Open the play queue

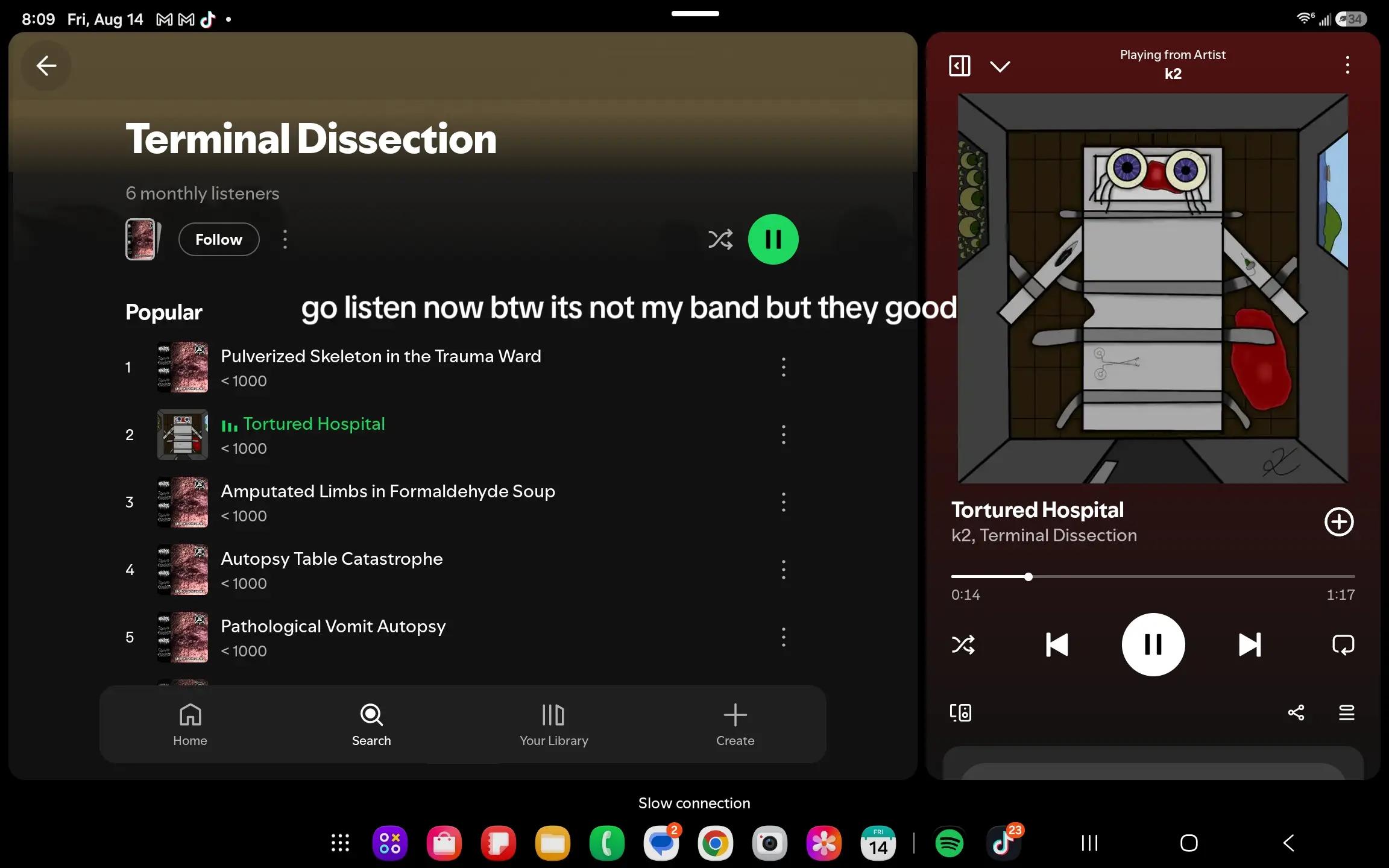point(1347,713)
